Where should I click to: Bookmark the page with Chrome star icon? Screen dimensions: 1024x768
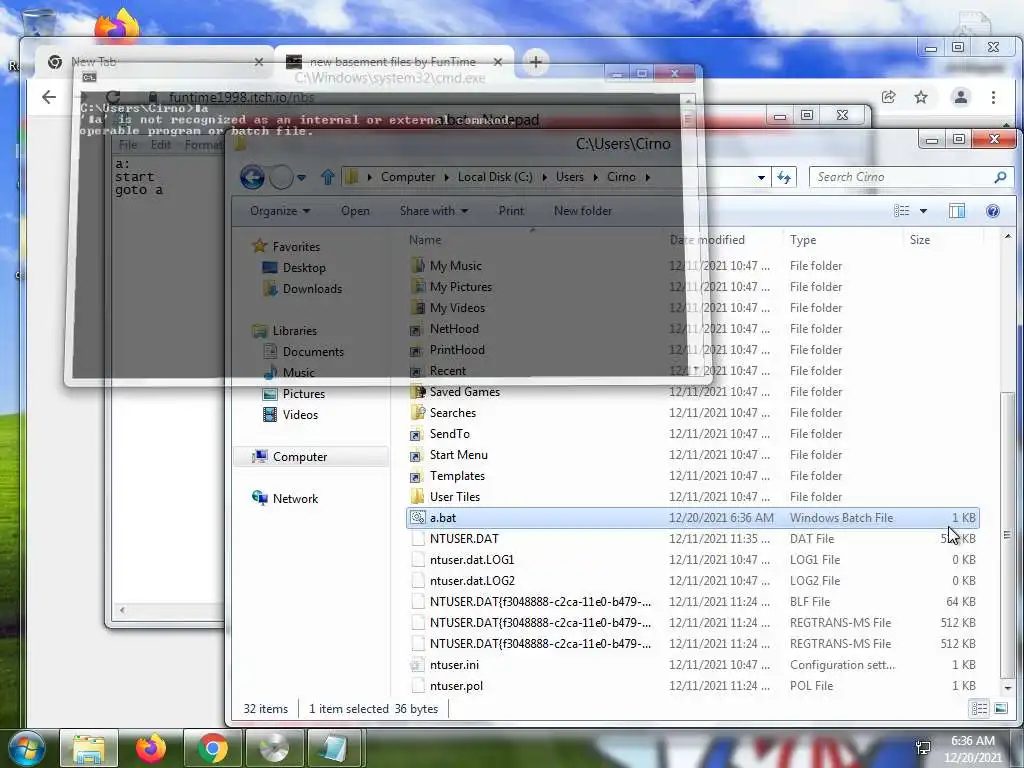tap(921, 97)
